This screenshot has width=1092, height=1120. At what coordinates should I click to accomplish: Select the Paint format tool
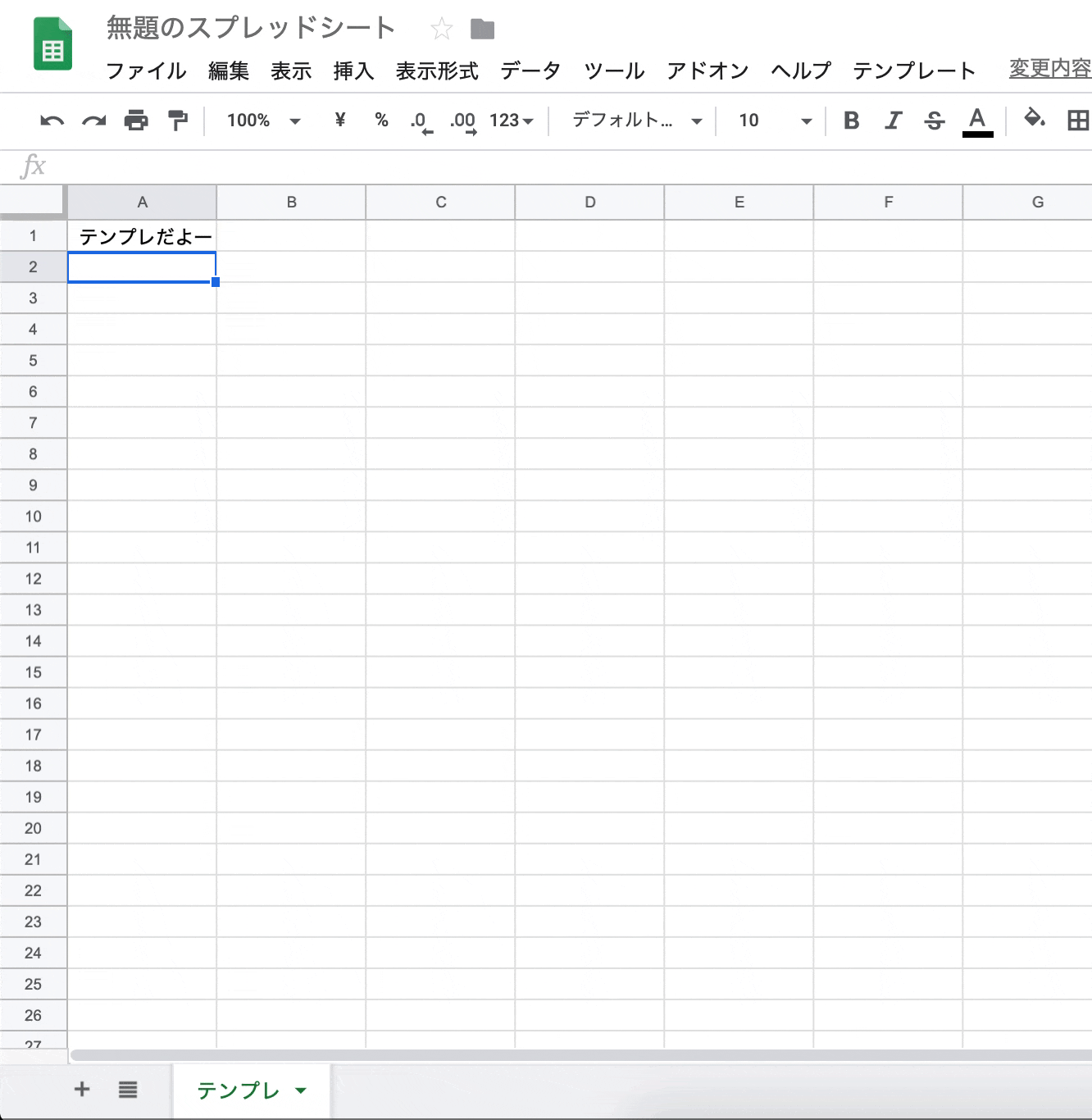177,121
